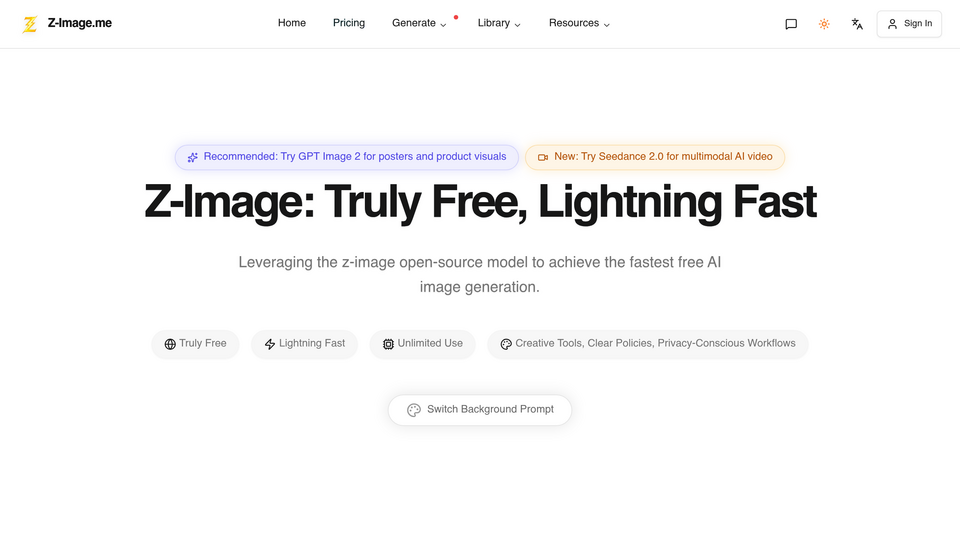960x540 pixels.
Task: Click the palette icon beside Creative Tools
Action: coord(506,344)
